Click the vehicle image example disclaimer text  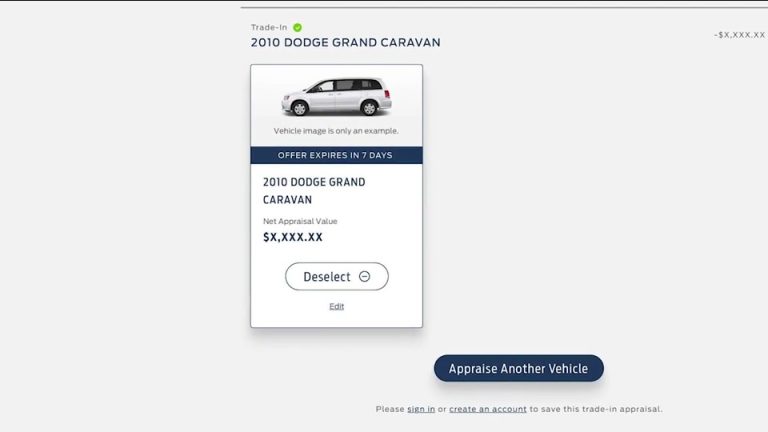[336, 131]
